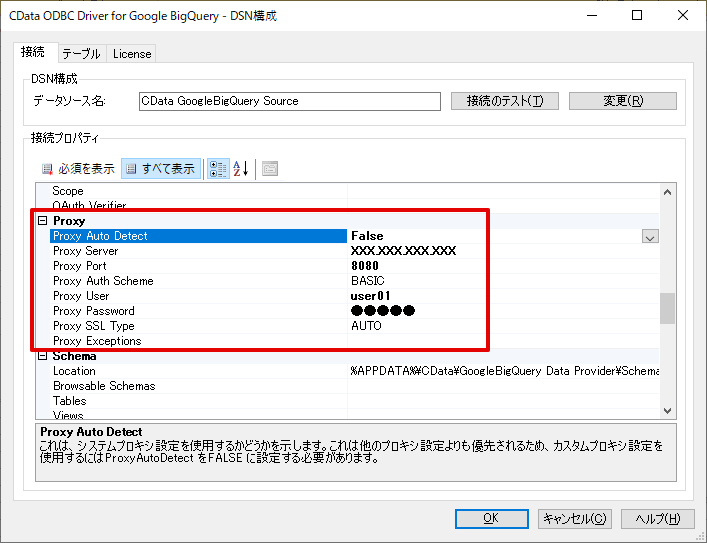Confirm with the OK button

[x=491, y=519]
